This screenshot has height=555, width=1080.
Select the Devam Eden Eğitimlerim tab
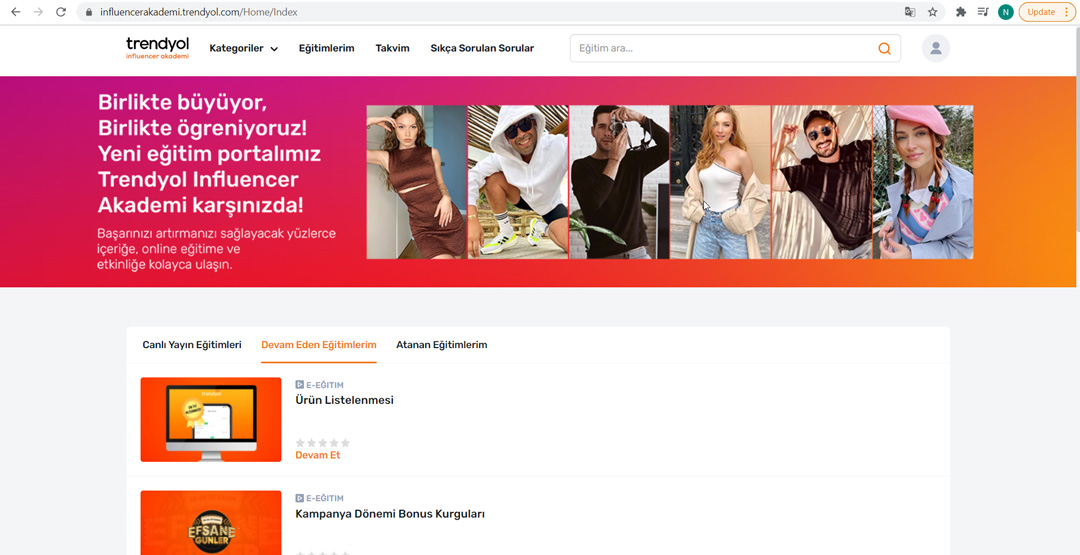(x=319, y=345)
